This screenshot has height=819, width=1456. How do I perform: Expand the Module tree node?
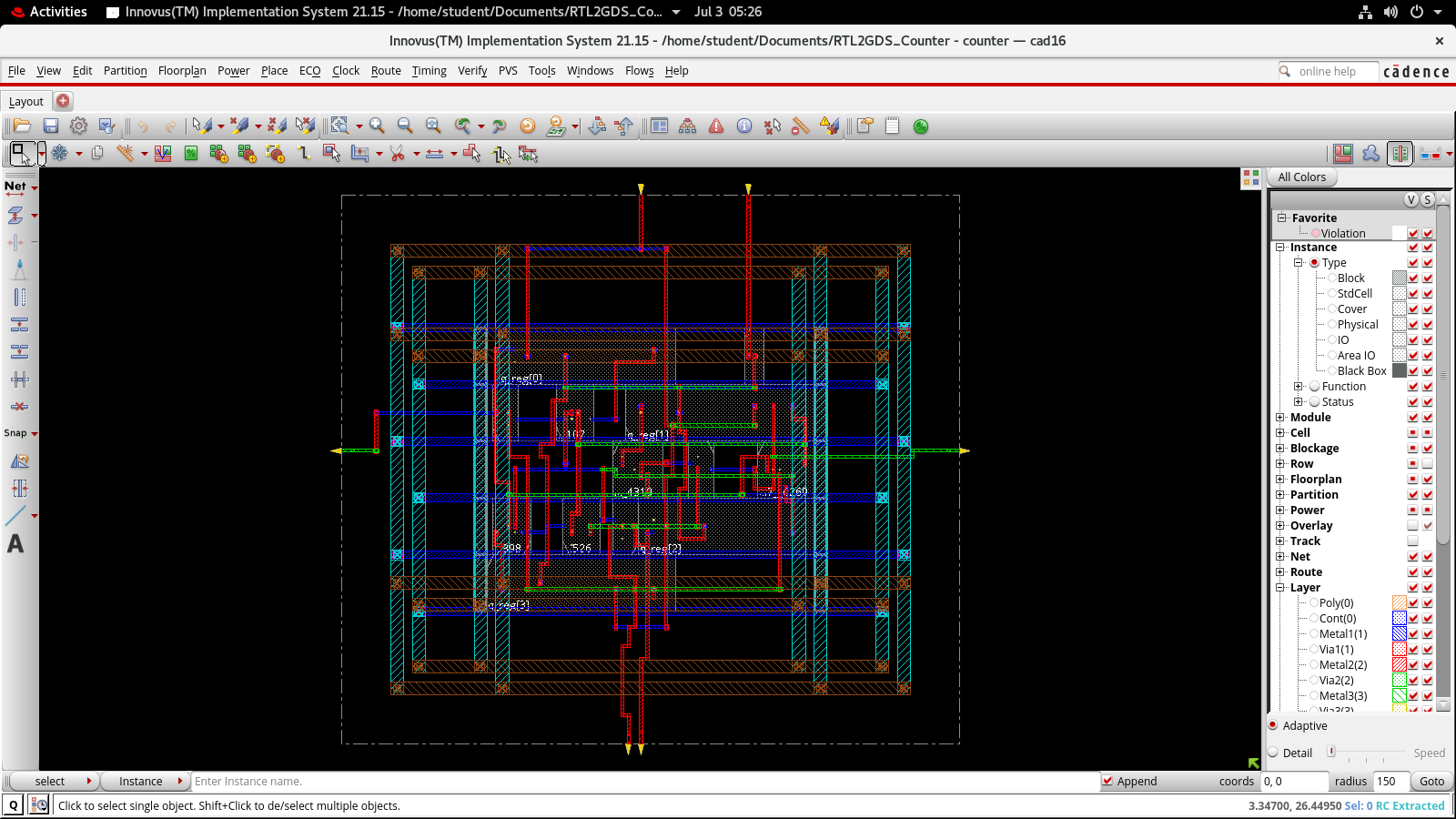point(1280,418)
